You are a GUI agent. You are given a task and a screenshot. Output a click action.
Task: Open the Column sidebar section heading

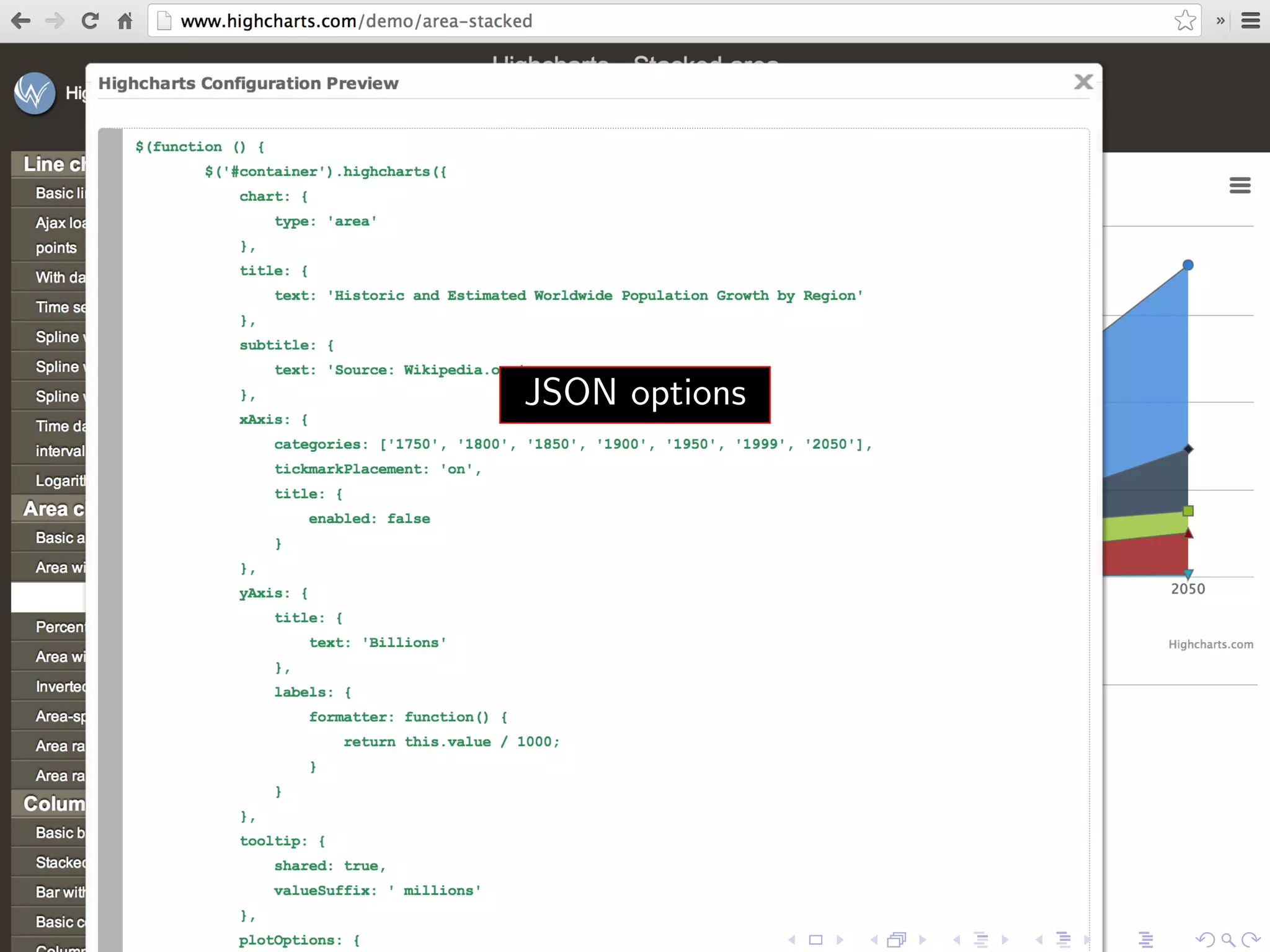(x=49, y=803)
